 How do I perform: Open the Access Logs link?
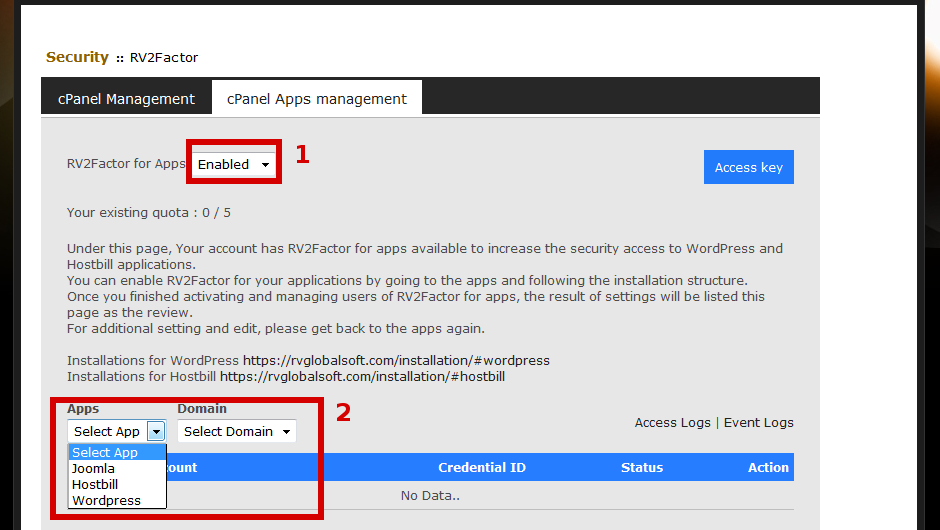tap(672, 423)
